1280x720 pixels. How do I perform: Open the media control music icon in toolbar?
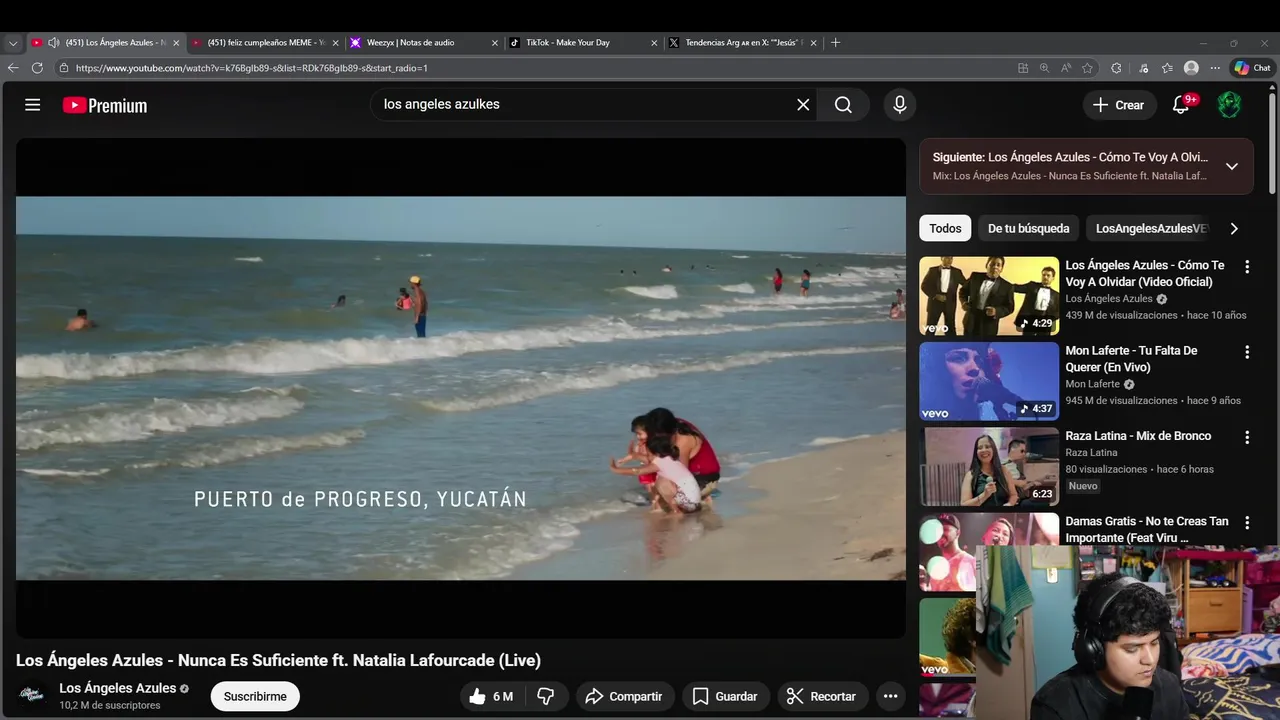(1144, 68)
